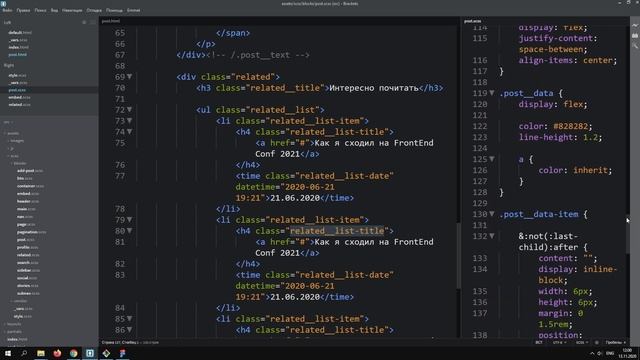
Task: Expand the layouts folder
Action: (x=13, y=324)
